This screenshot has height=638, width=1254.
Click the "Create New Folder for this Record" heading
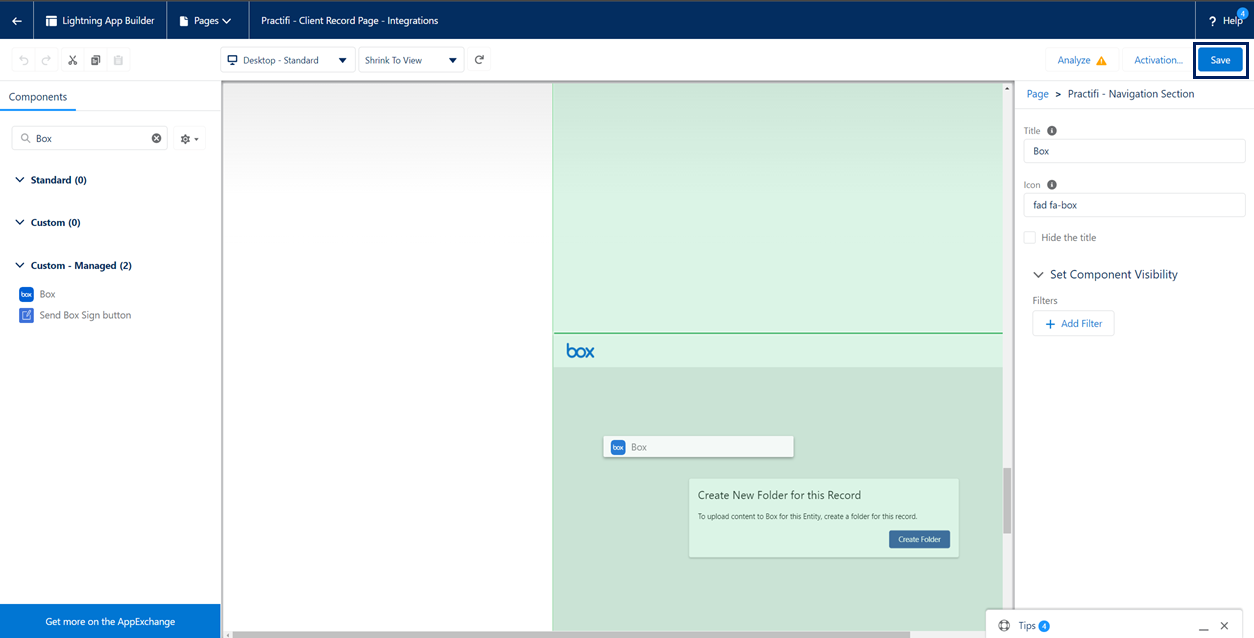[779, 495]
